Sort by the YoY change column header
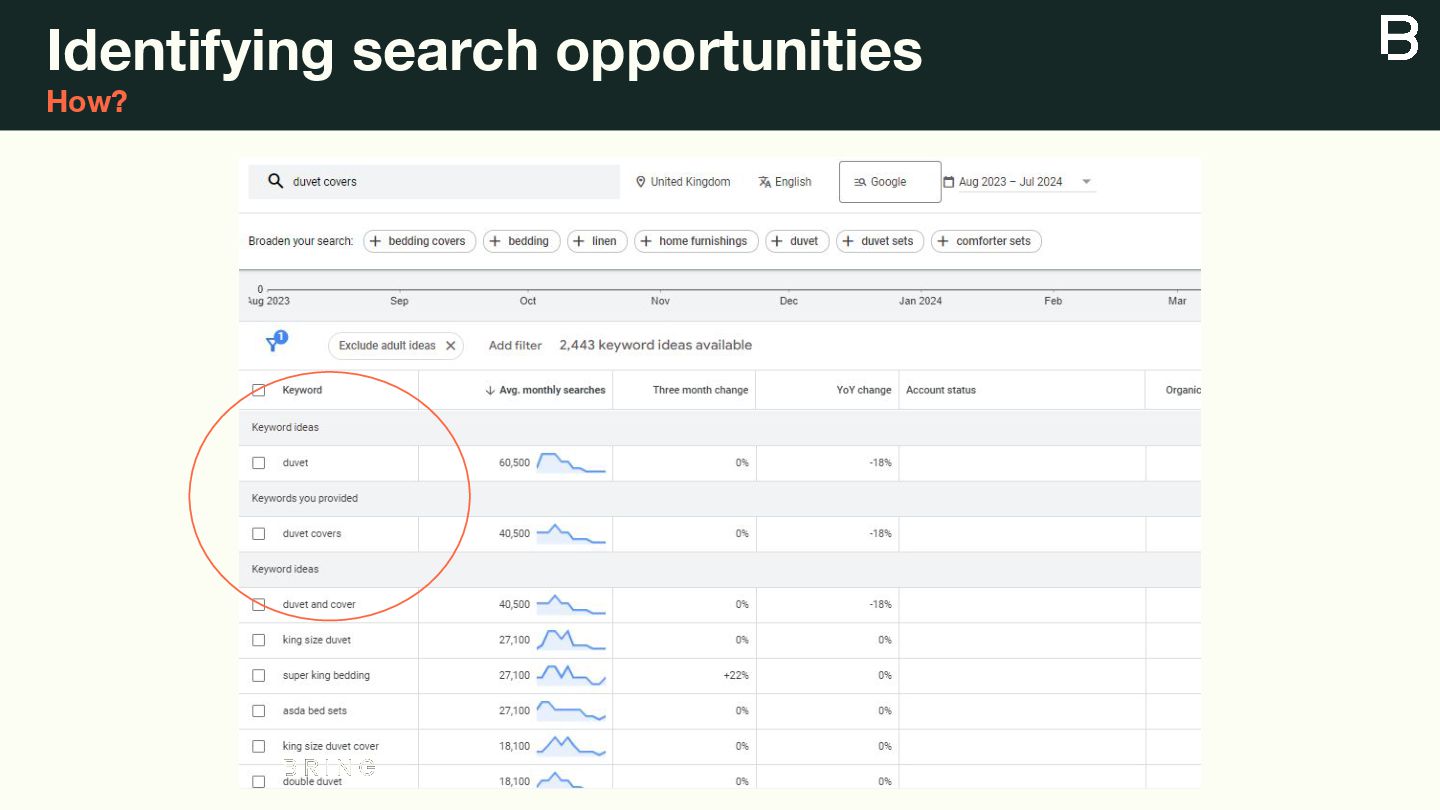 click(863, 390)
